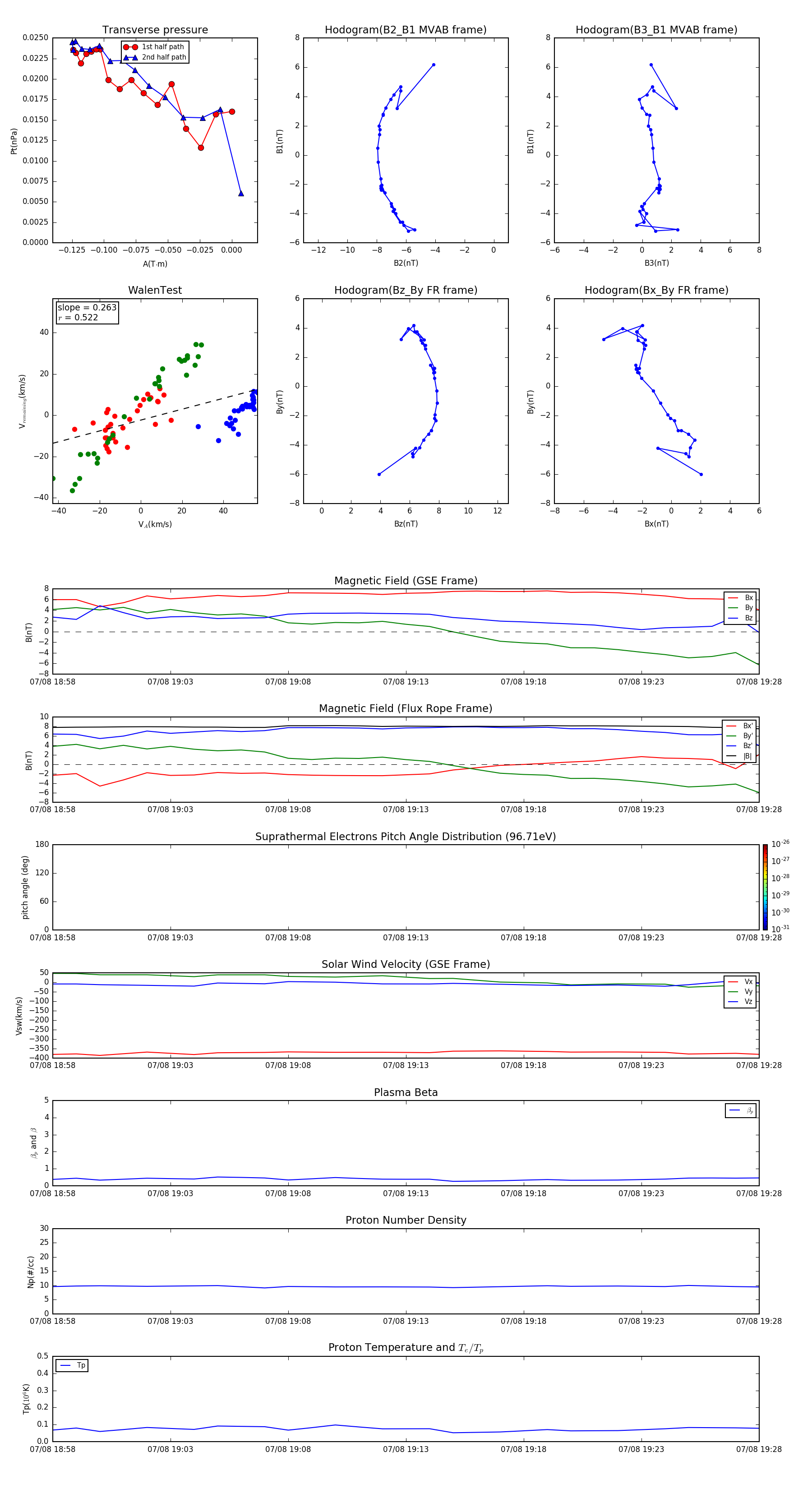Click the 'By' entry in GSE legend
812x1489 pixels.
coord(740,607)
